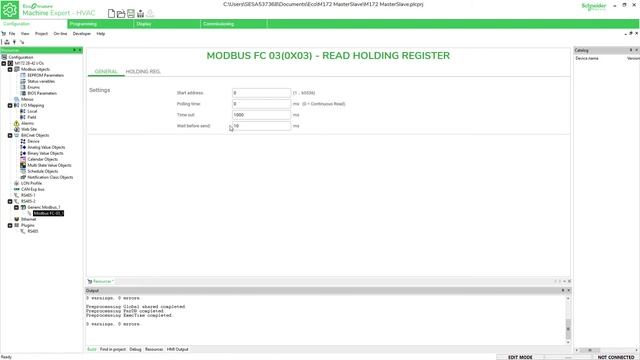
Task: Select EEPROM Parameters in the tree
Action: tap(45, 76)
